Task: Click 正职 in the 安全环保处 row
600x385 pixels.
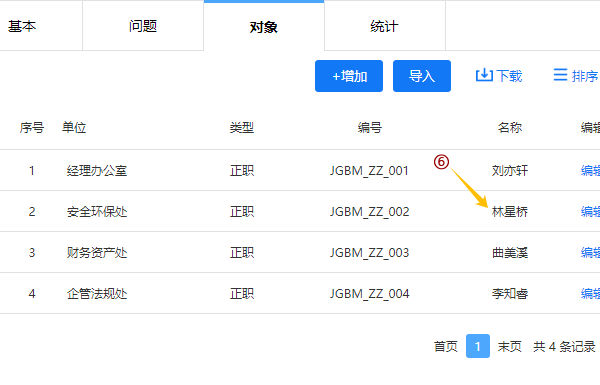Action: tap(242, 211)
